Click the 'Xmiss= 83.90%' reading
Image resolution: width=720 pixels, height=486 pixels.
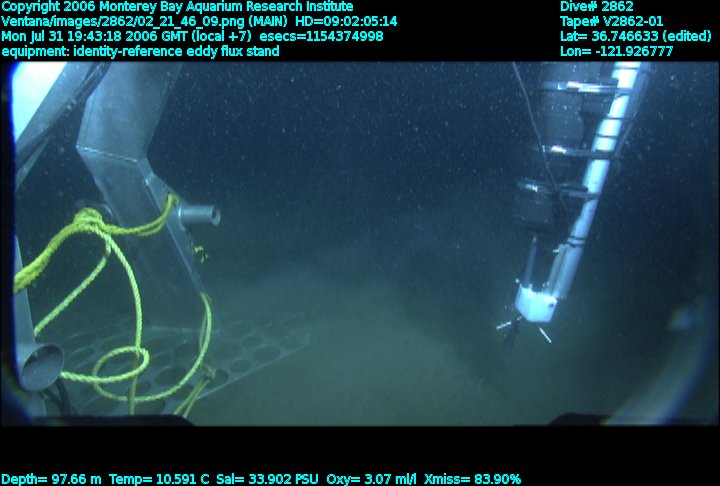(x=472, y=480)
